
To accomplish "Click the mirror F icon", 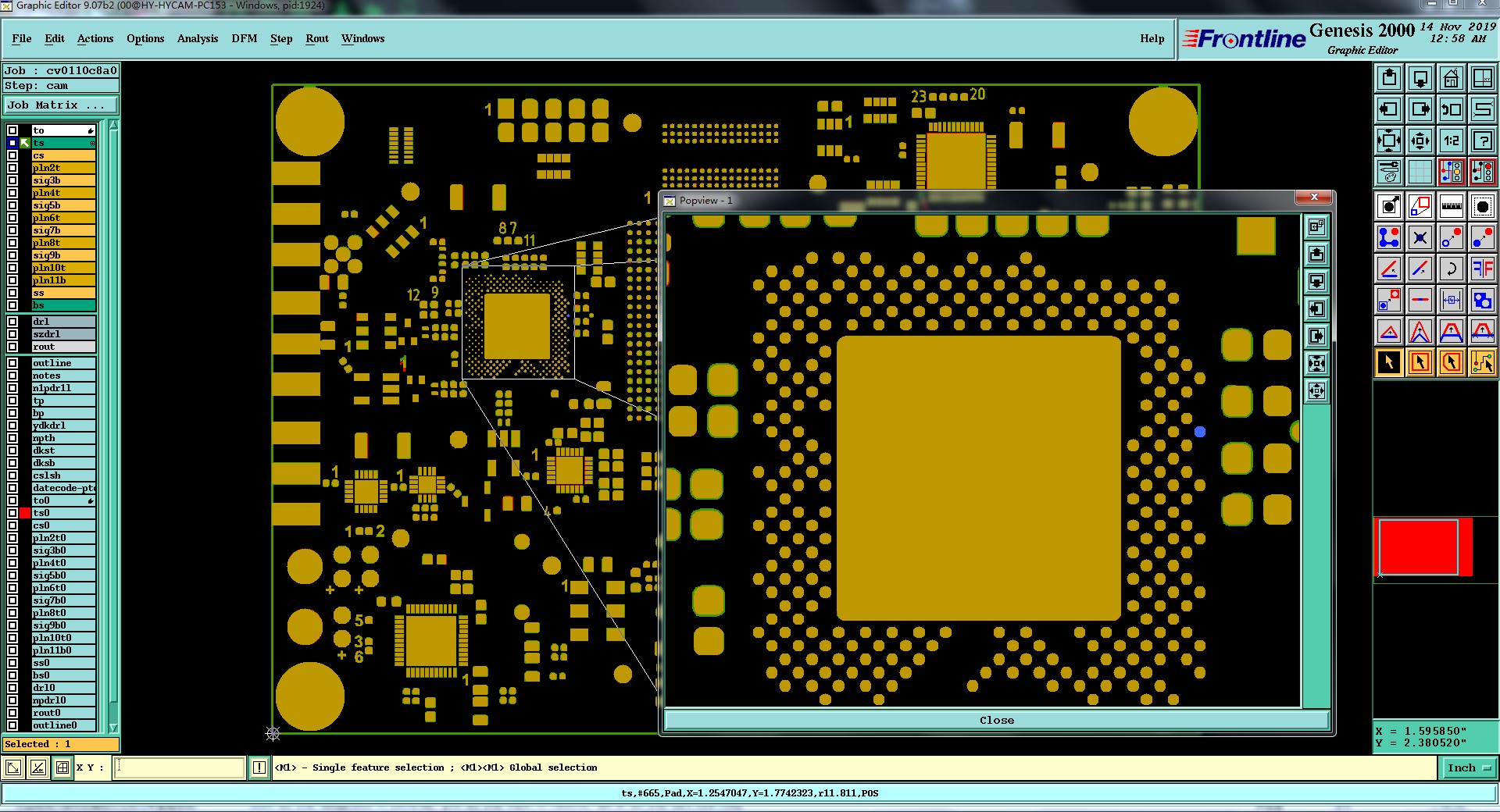I will coord(1483,269).
